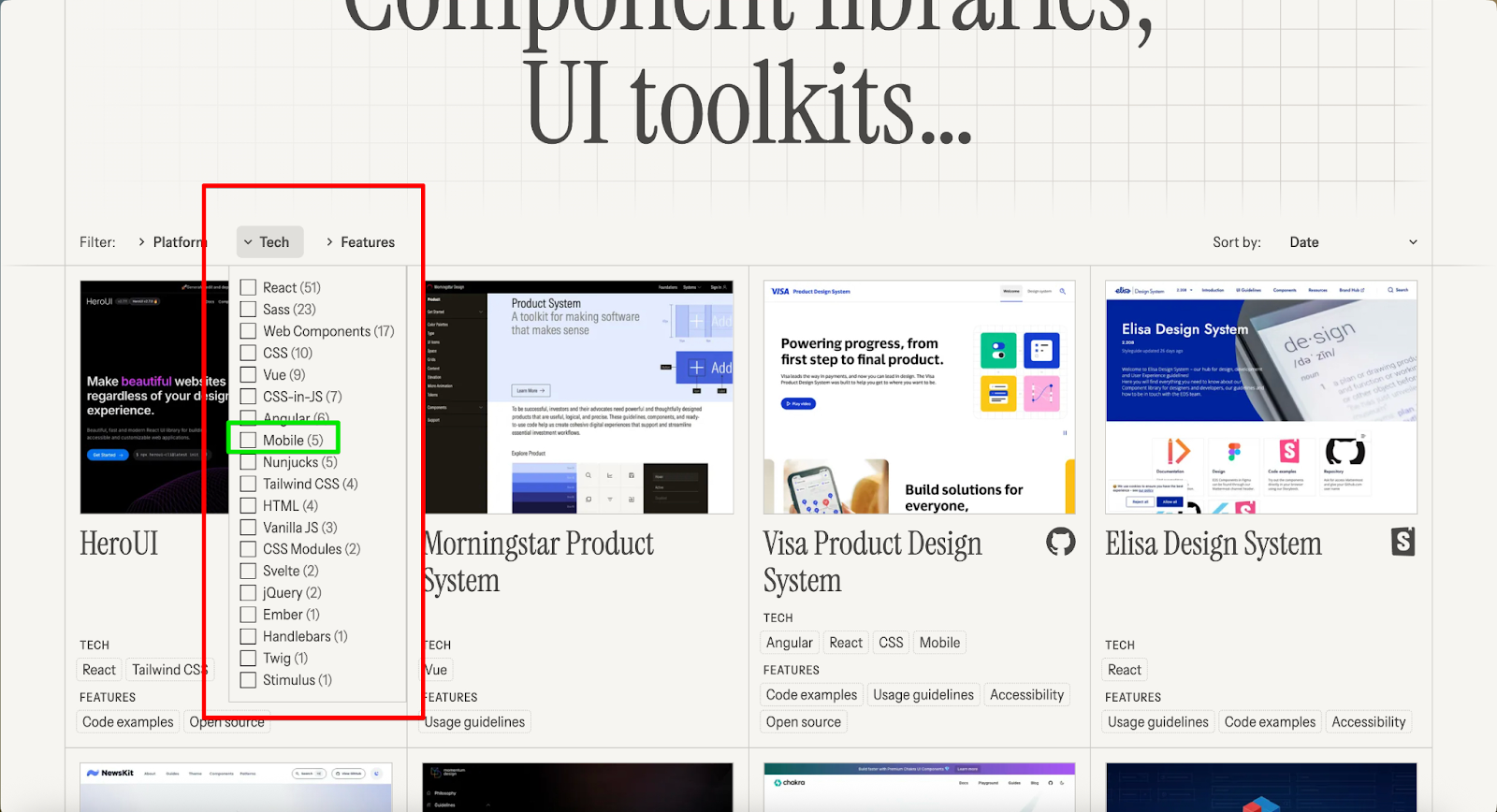Click Accessibility tag on Elisa card
Image resolution: width=1497 pixels, height=812 pixels.
(1369, 722)
